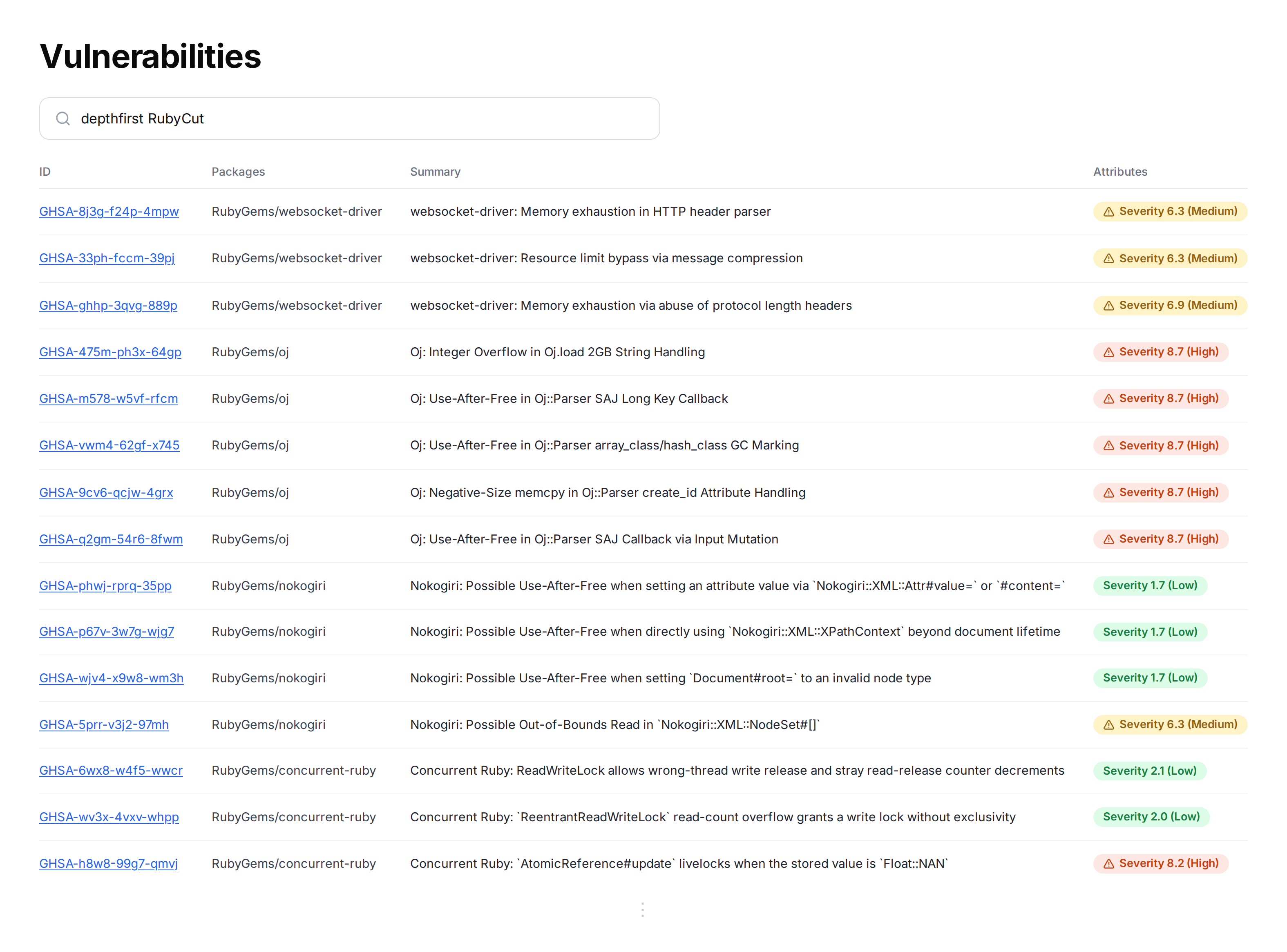The width and height of the screenshot is (1287, 952).
Task: Click the ID column header
Action: (x=45, y=172)
